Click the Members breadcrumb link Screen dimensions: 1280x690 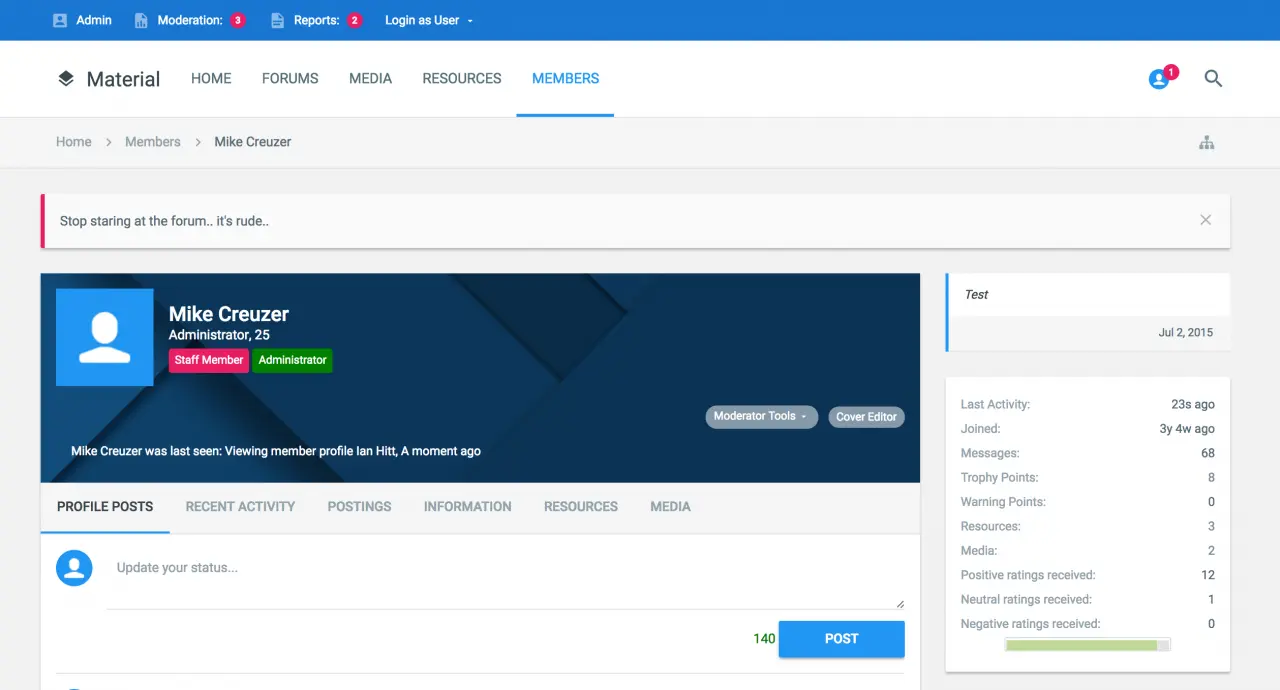click(152, 142)
